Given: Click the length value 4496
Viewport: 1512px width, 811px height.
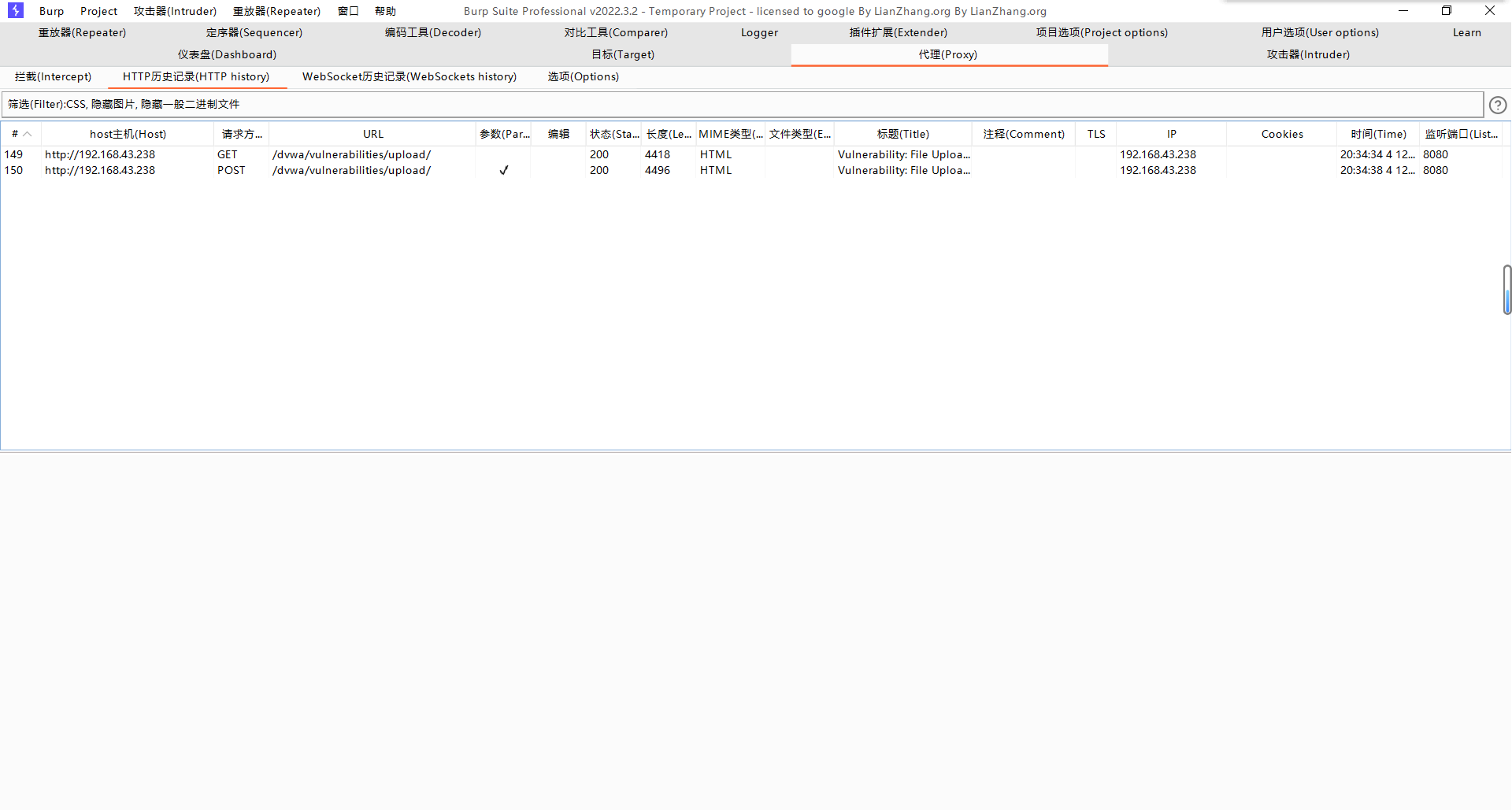Looking at the screenshot, I should click(x=658, y=170).
